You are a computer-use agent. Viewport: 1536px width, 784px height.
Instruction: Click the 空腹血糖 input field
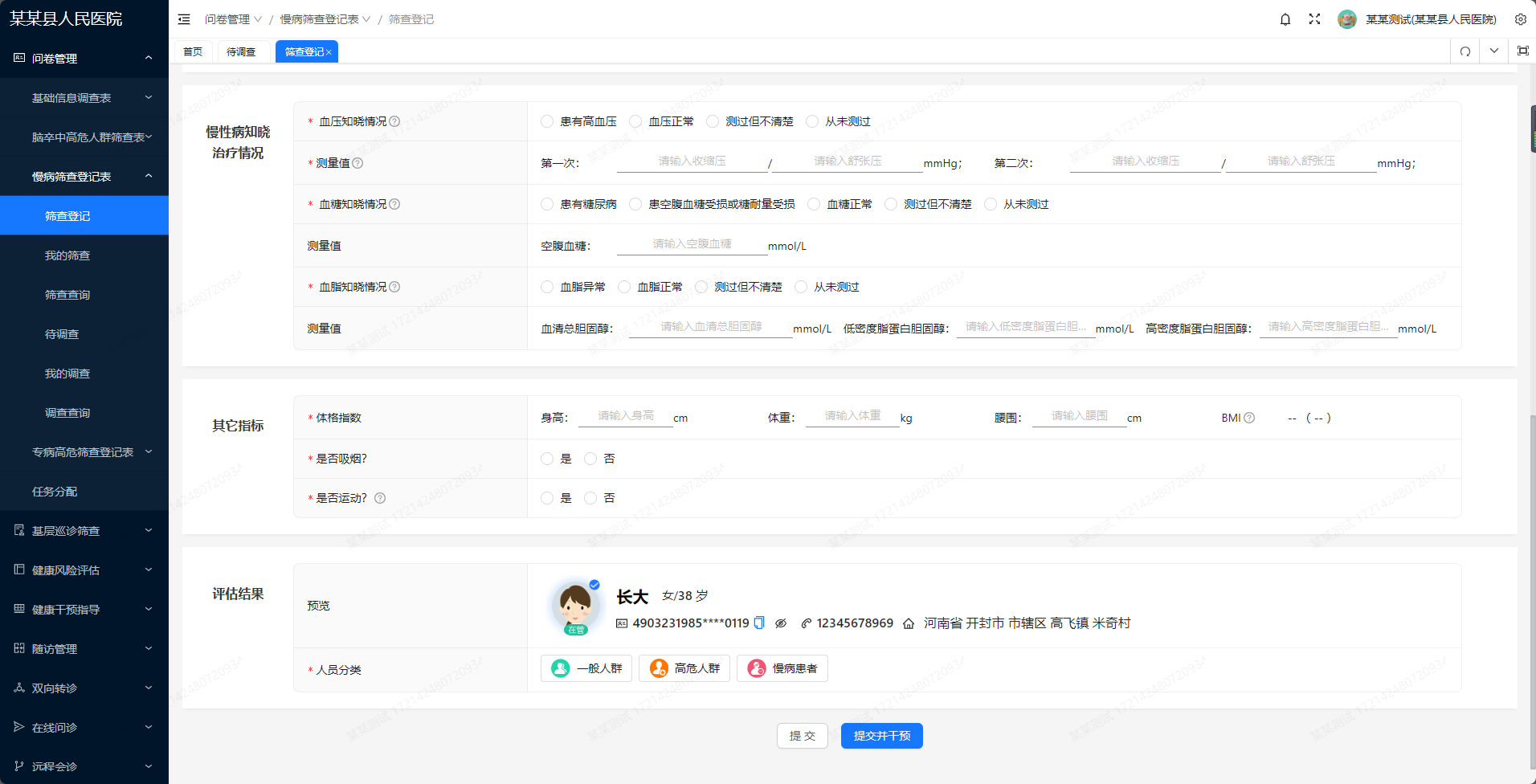pos(692,244)
